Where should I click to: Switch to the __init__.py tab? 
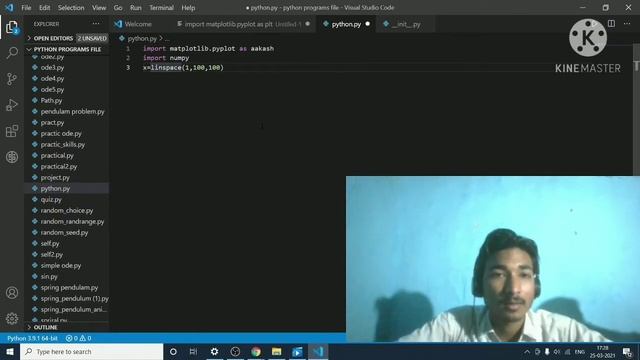[x=406, y=24]
